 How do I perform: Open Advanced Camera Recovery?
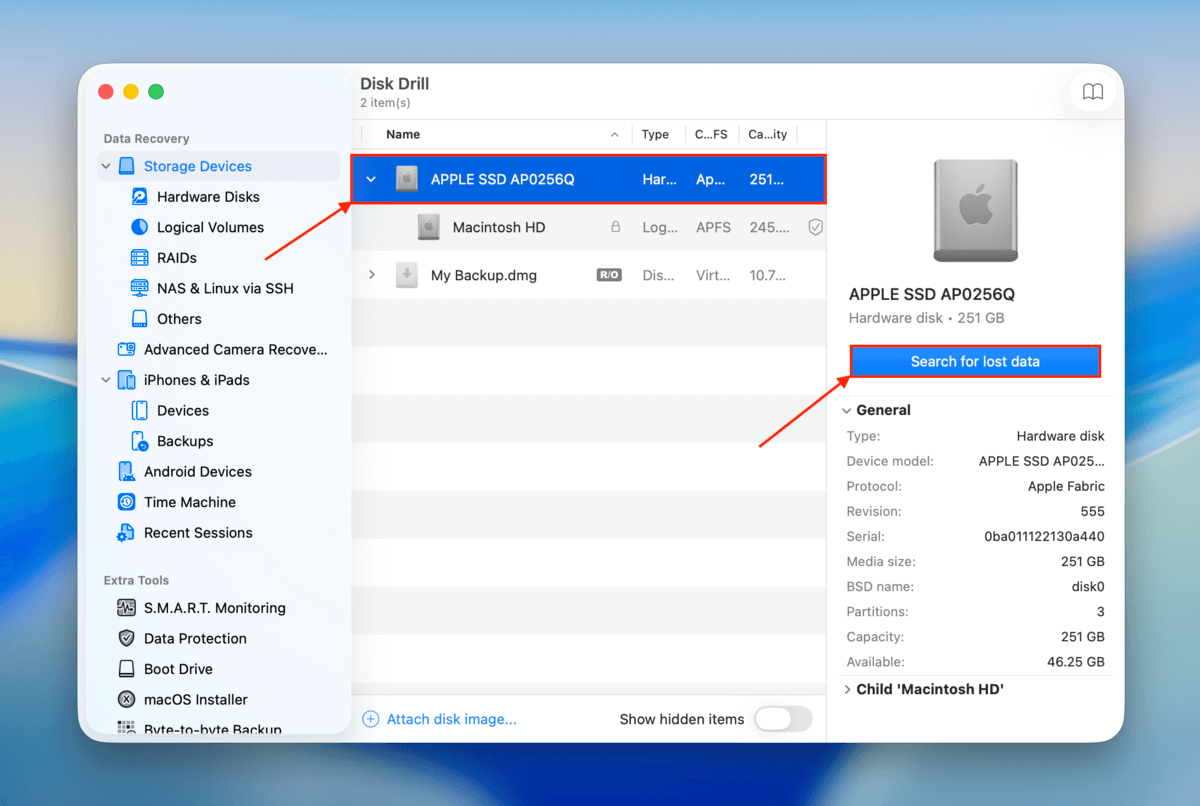(234, 349)
